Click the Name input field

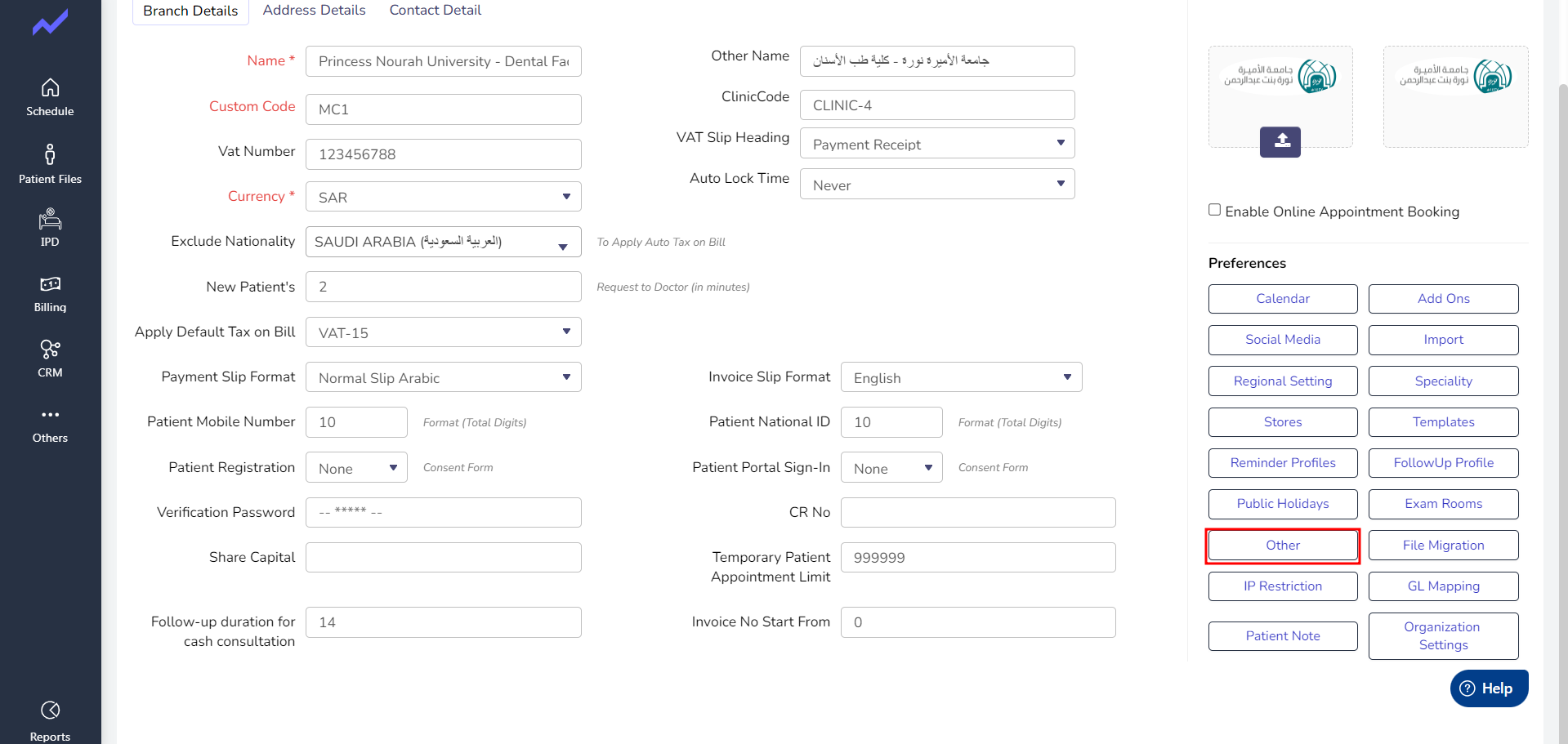tap(444, 61)
